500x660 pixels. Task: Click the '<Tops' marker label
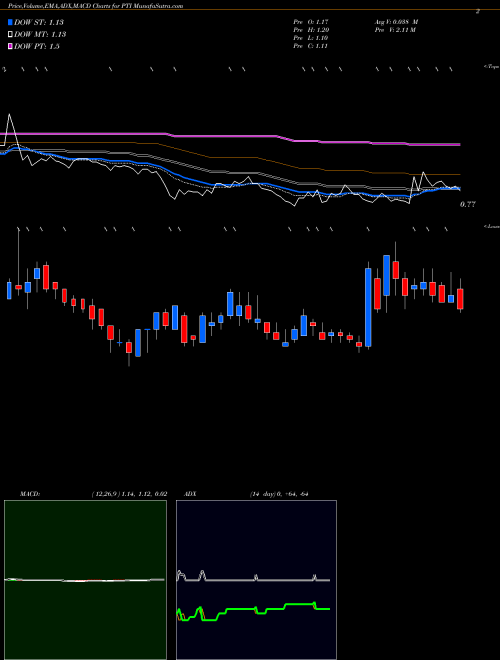(x=491, y=67)
